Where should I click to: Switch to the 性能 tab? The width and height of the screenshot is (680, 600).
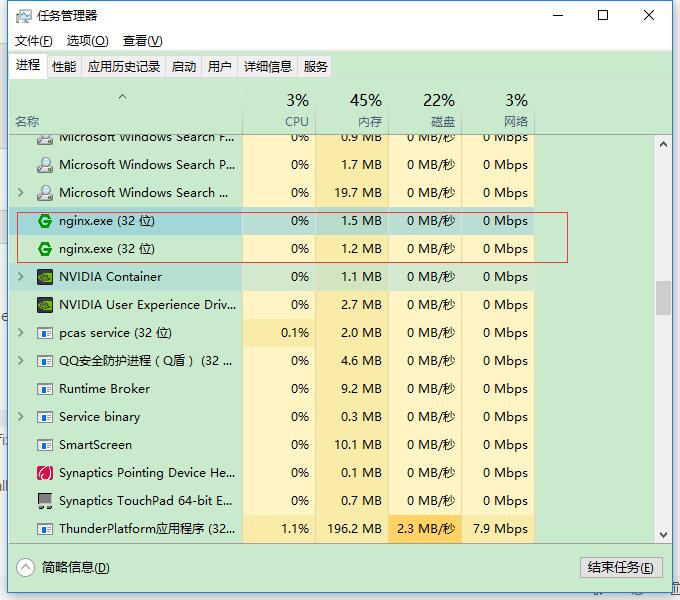[64, 67]
